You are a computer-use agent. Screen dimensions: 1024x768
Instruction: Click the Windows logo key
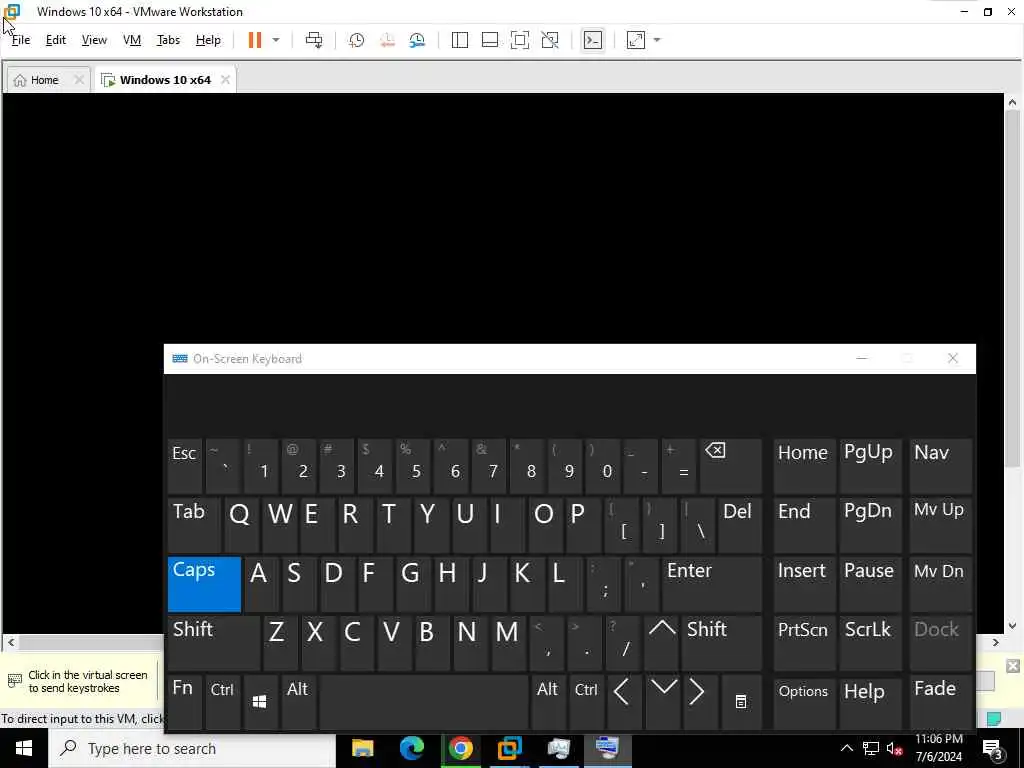coord(260,702)
